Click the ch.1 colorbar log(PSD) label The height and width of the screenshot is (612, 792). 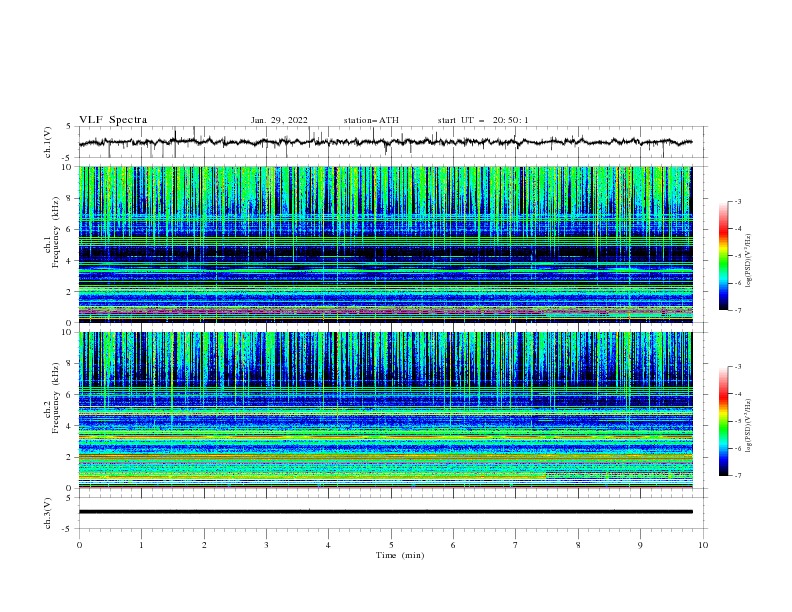tap(748, 261)
